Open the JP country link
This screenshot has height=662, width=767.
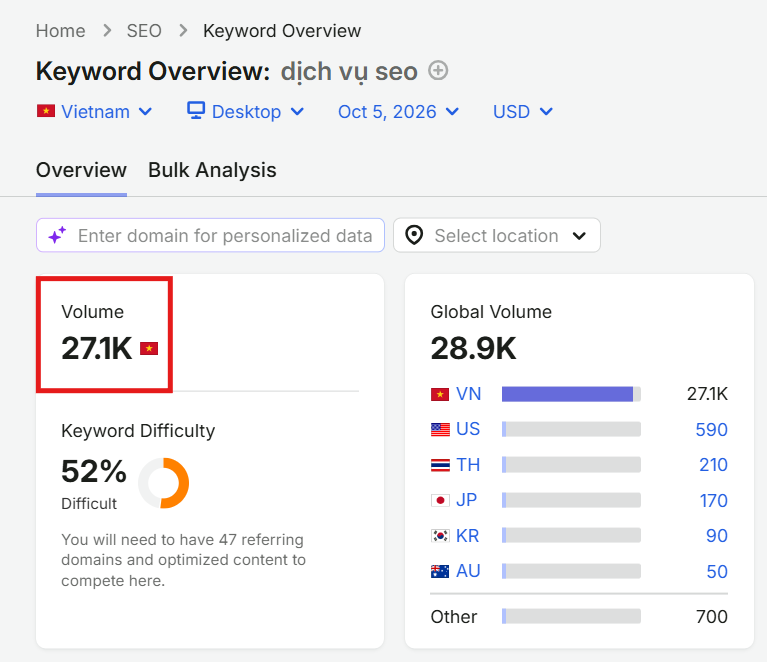[x=467, y=500]
